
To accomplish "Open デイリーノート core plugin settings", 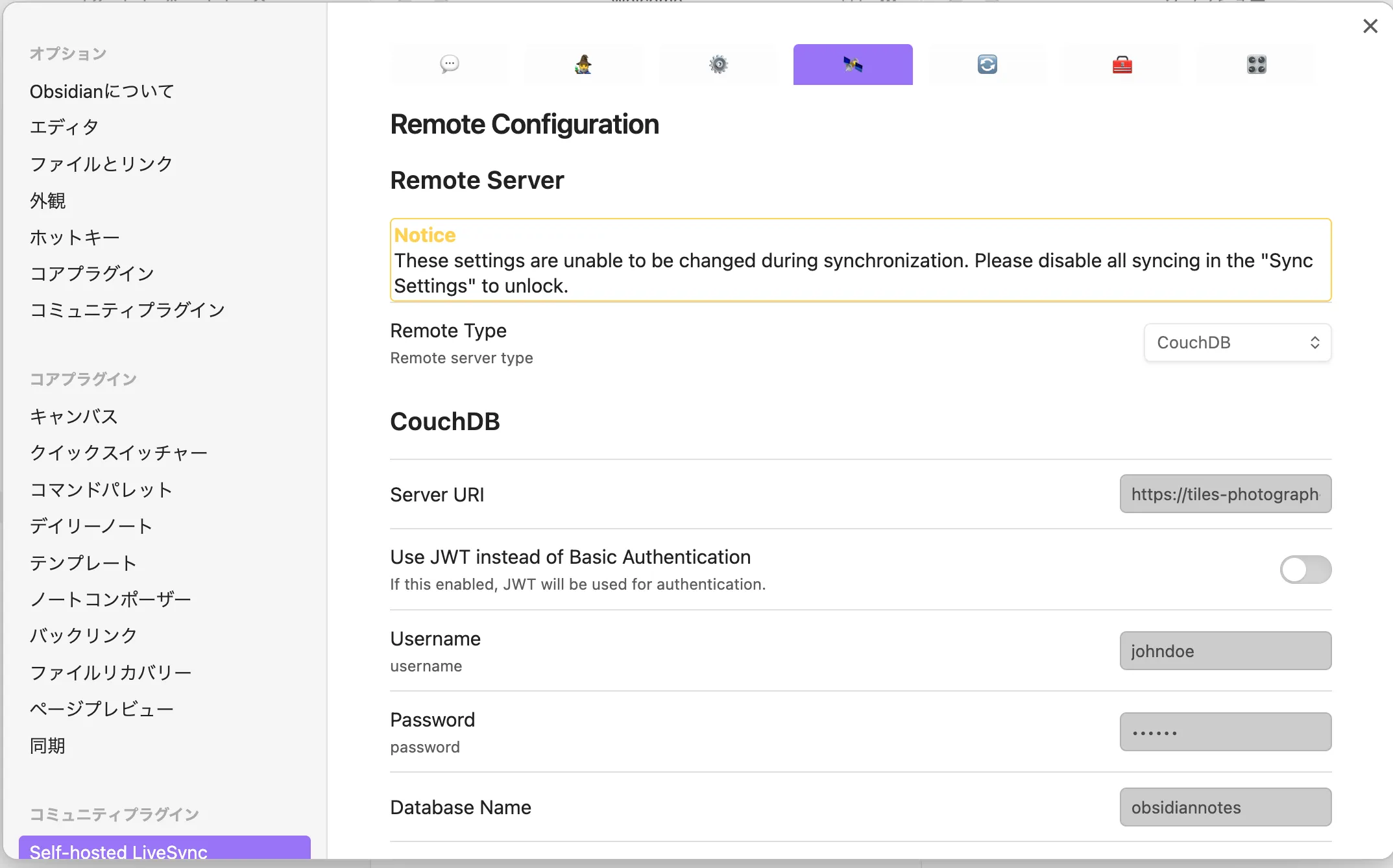I will [x=91, y=525].
